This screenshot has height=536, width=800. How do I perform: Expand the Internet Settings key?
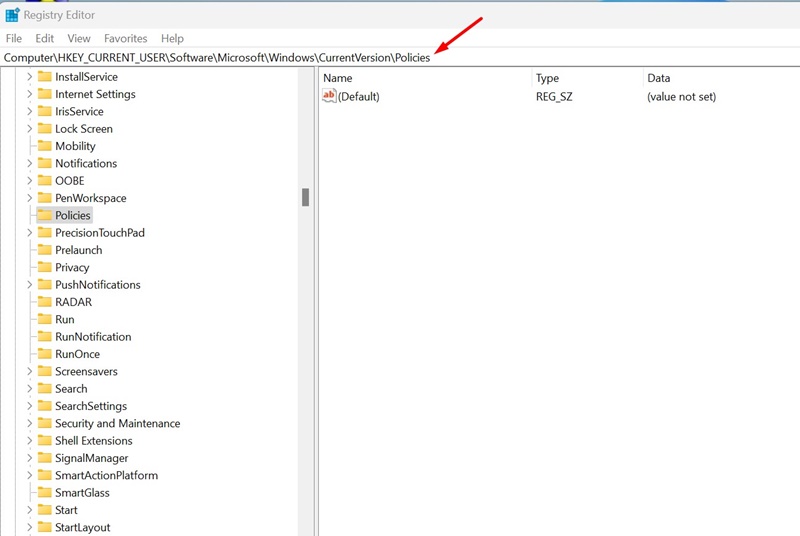pyautogui.click(x=29, y=94)
